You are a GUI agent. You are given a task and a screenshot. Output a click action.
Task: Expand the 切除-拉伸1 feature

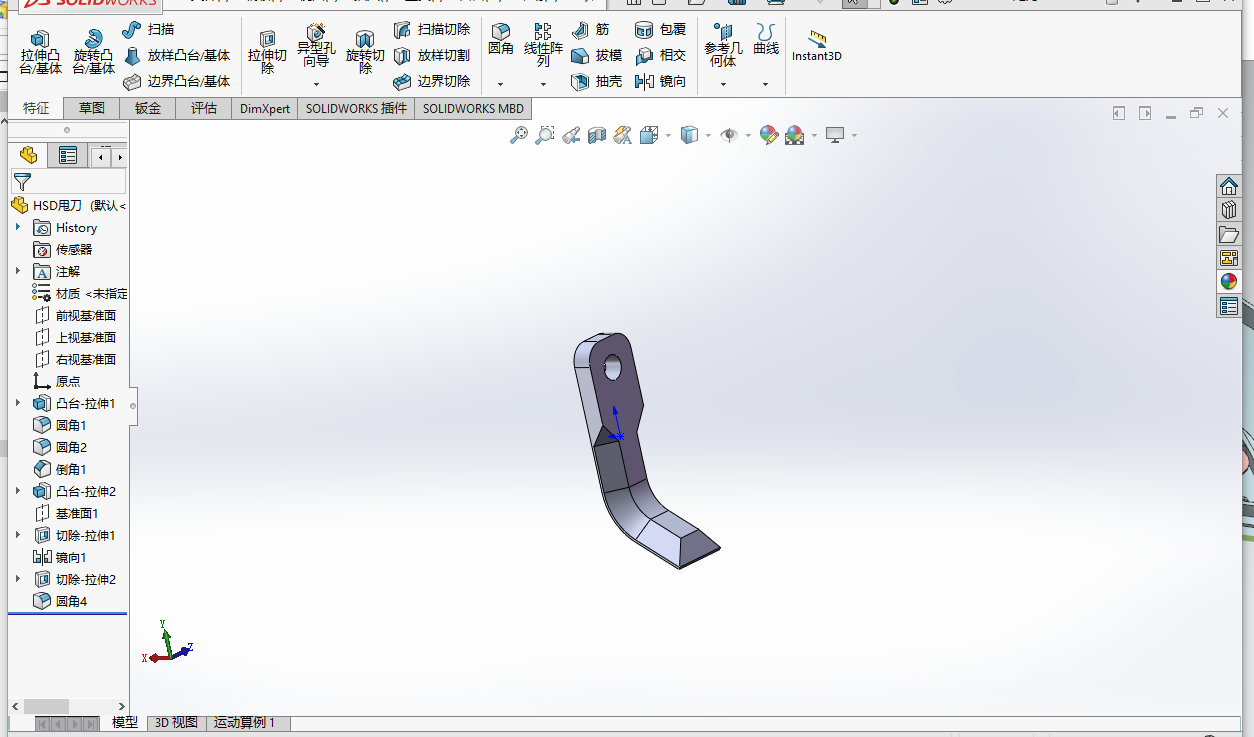click(17, 535)
